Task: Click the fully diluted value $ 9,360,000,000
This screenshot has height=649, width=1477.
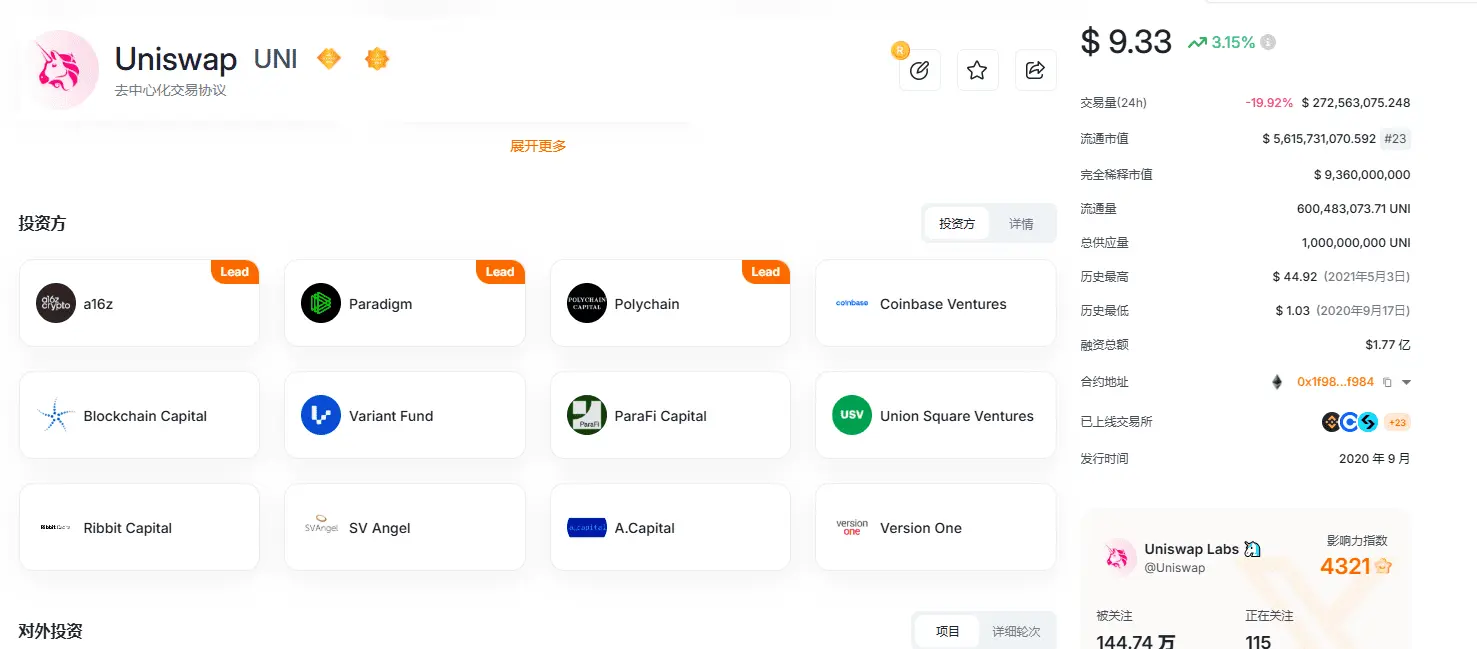Action: tap(1362, 175)
